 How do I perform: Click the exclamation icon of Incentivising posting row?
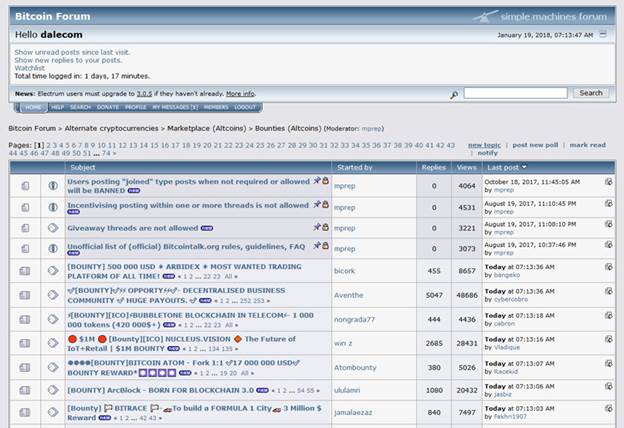pos(53,207)
